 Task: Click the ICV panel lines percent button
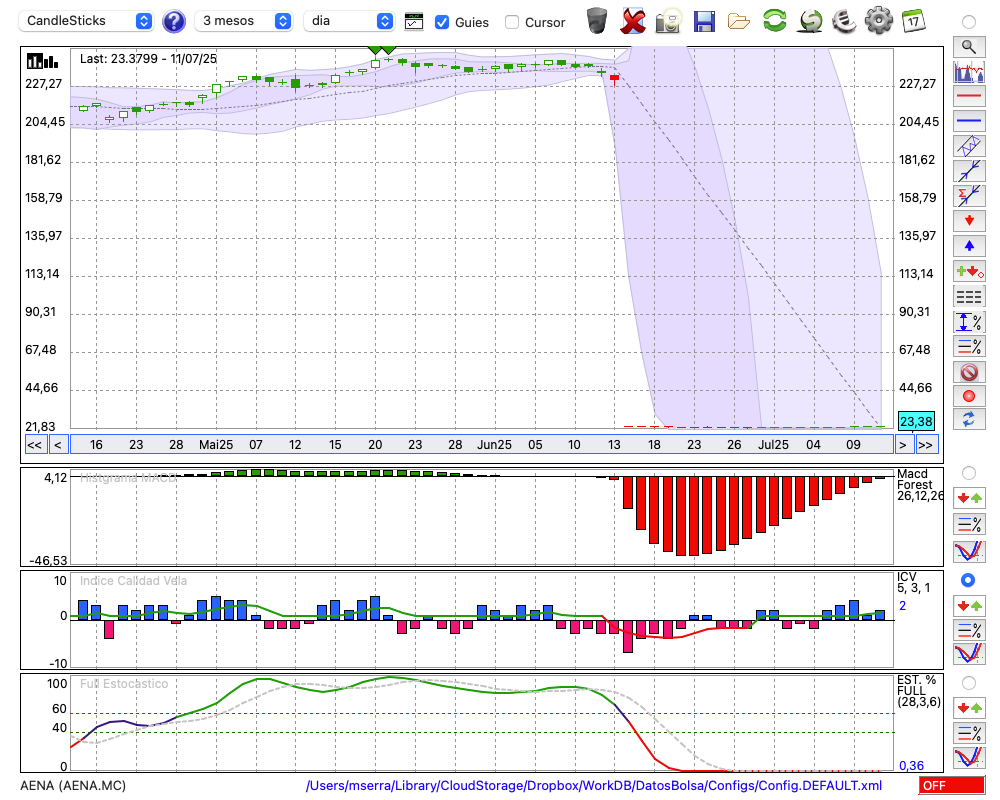[x=969, y=630]
